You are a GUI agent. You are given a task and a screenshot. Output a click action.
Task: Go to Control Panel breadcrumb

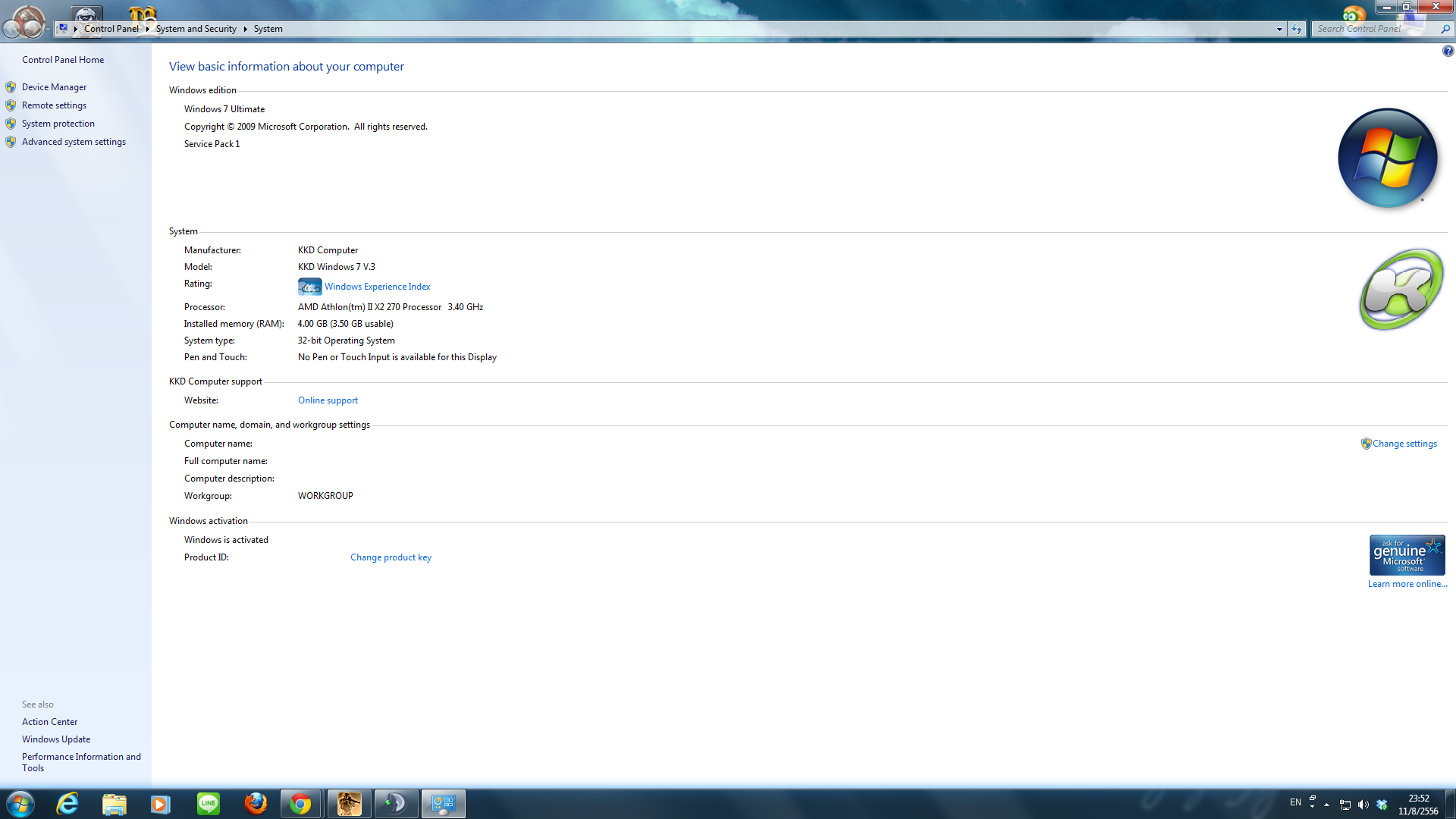point(111,29)
